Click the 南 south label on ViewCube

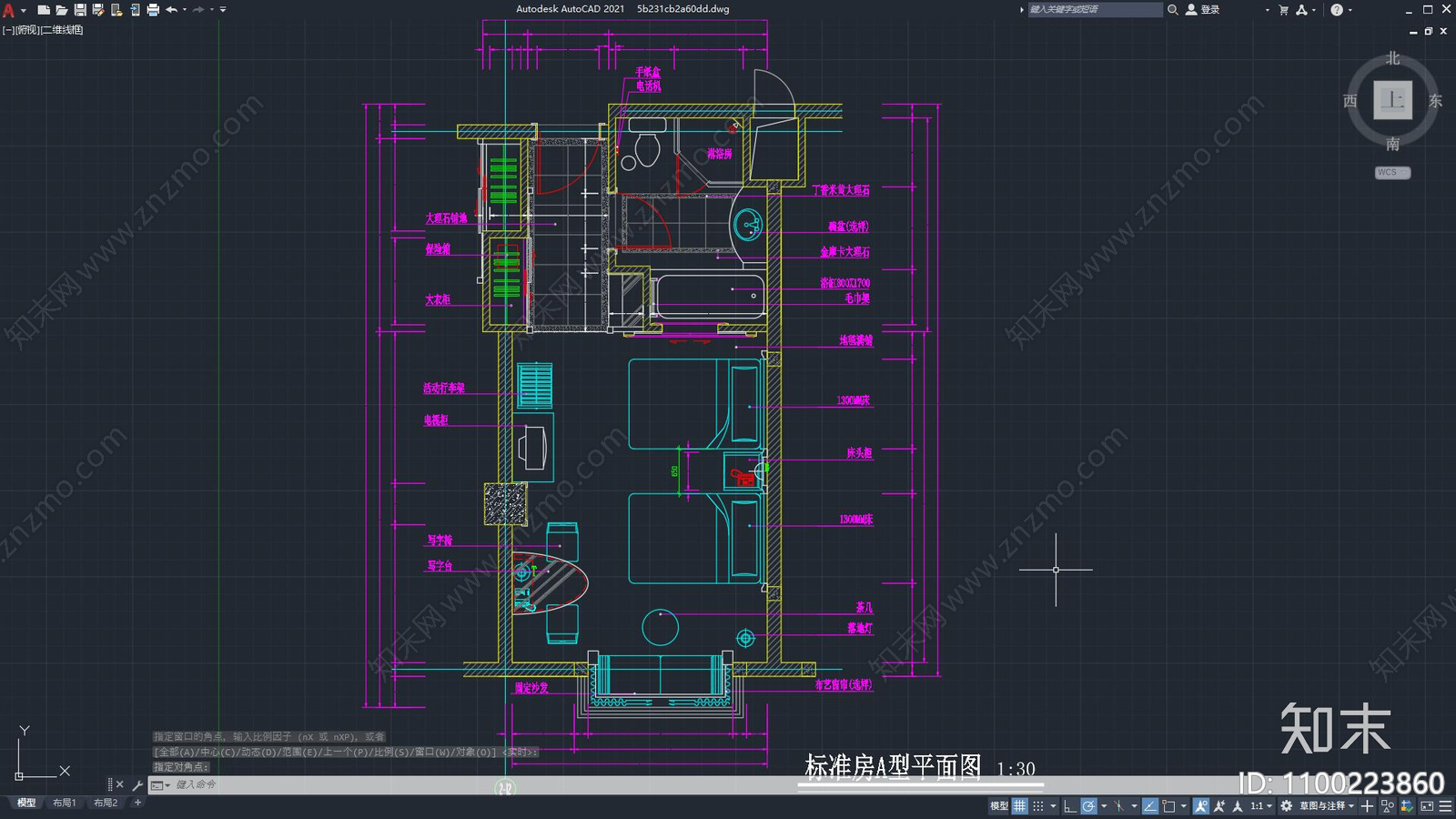click(1392, 144)
